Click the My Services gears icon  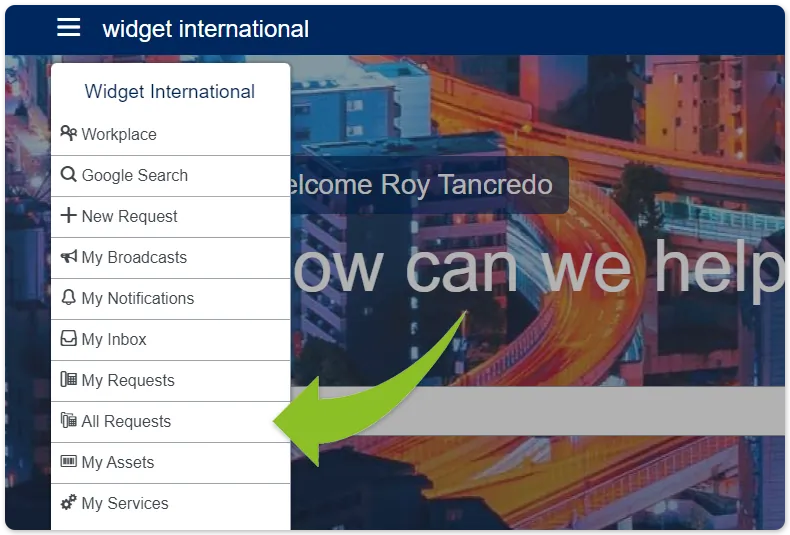click(x=69, y=502)
